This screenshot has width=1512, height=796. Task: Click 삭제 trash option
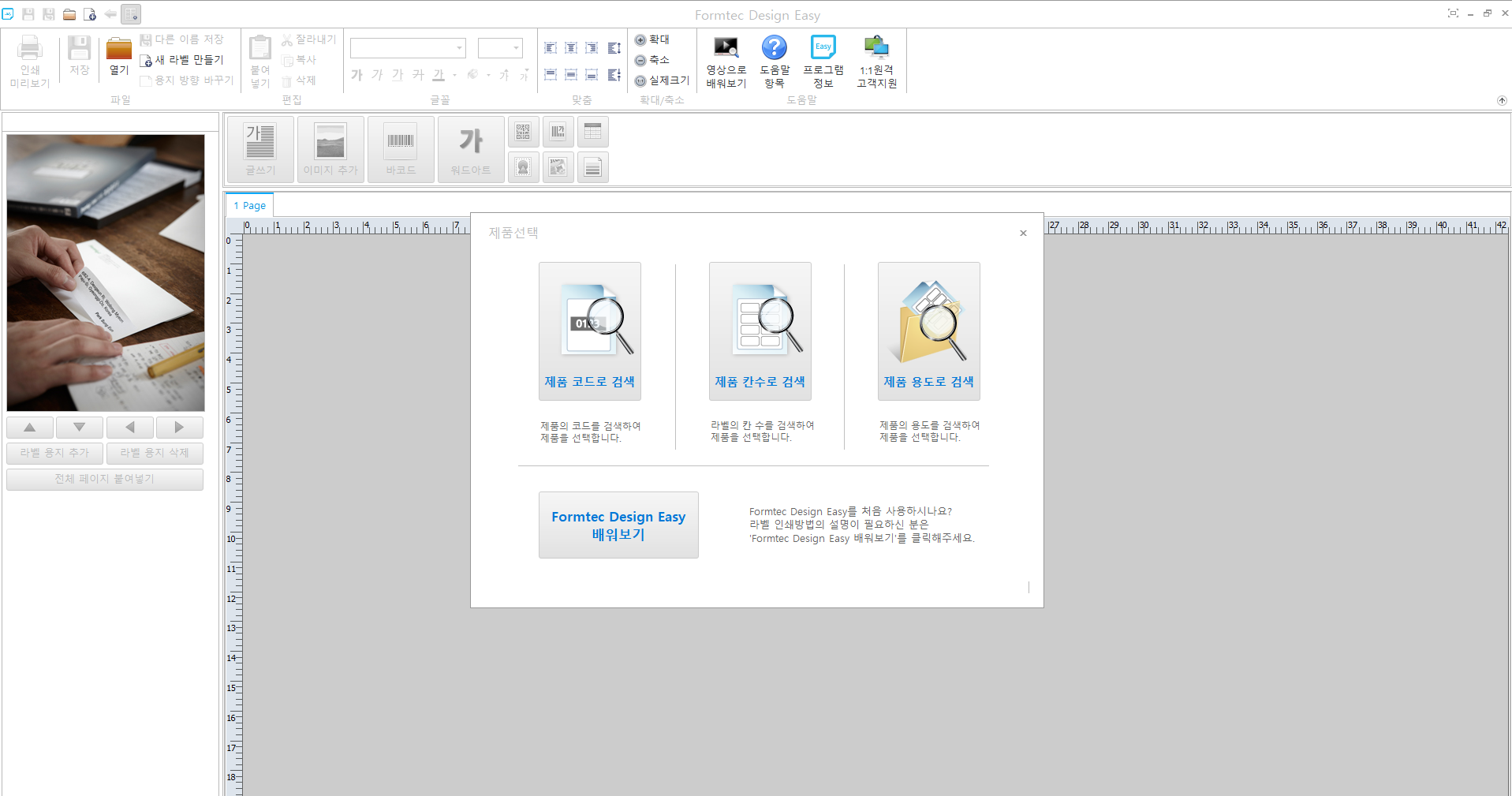coord(299,80)
